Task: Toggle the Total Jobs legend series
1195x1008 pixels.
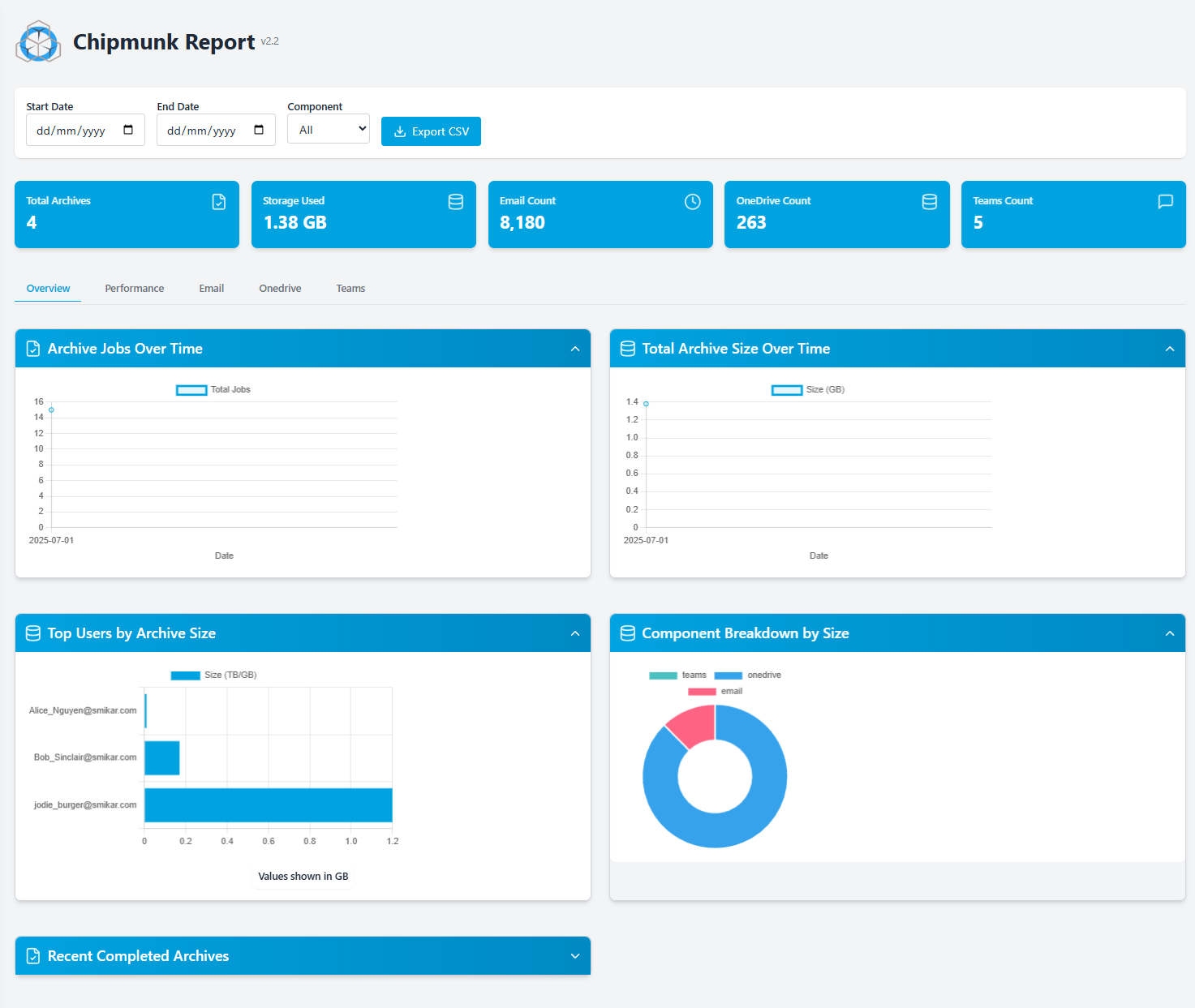Action: tap(213, 390)
